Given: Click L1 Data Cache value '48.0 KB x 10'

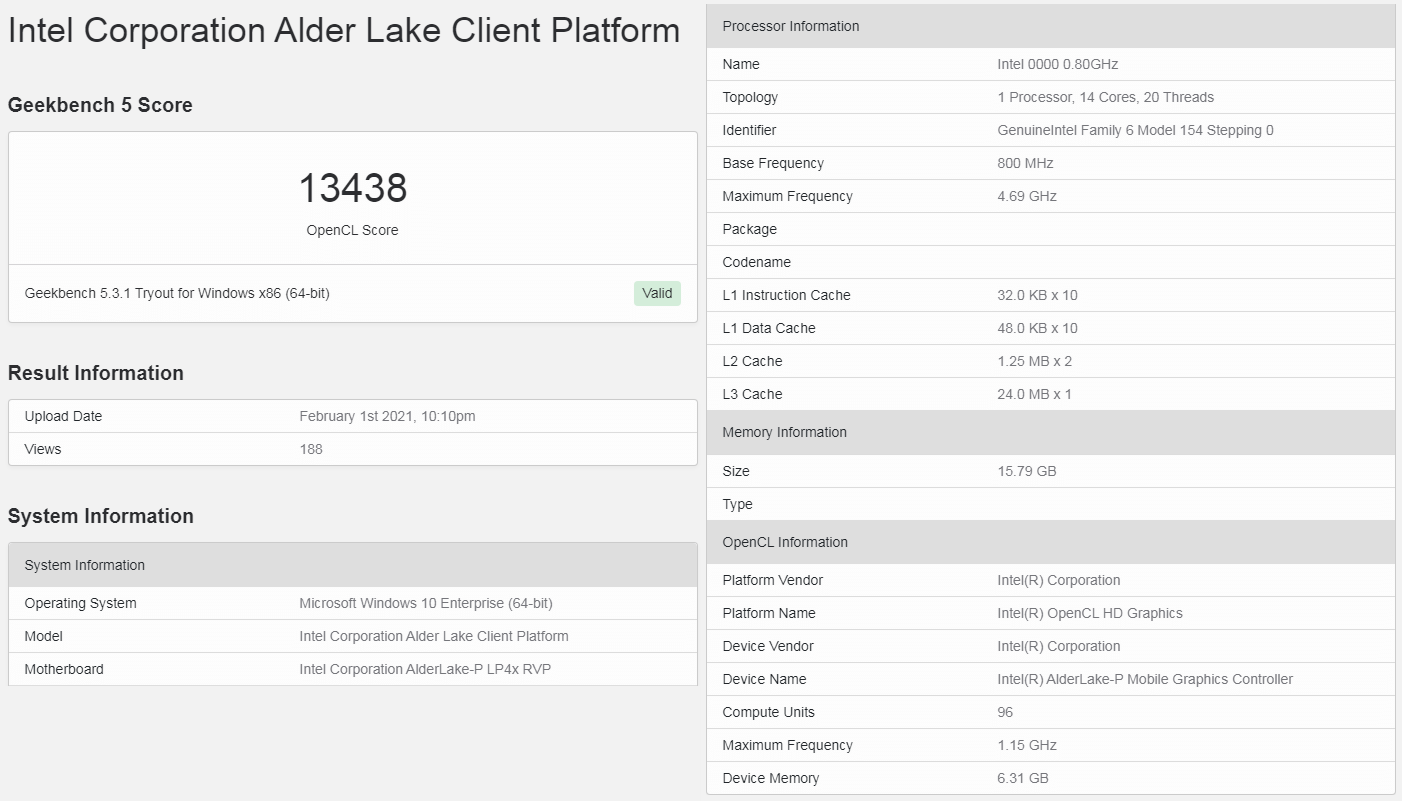Looking at the screenshot, I should 1037,328.
